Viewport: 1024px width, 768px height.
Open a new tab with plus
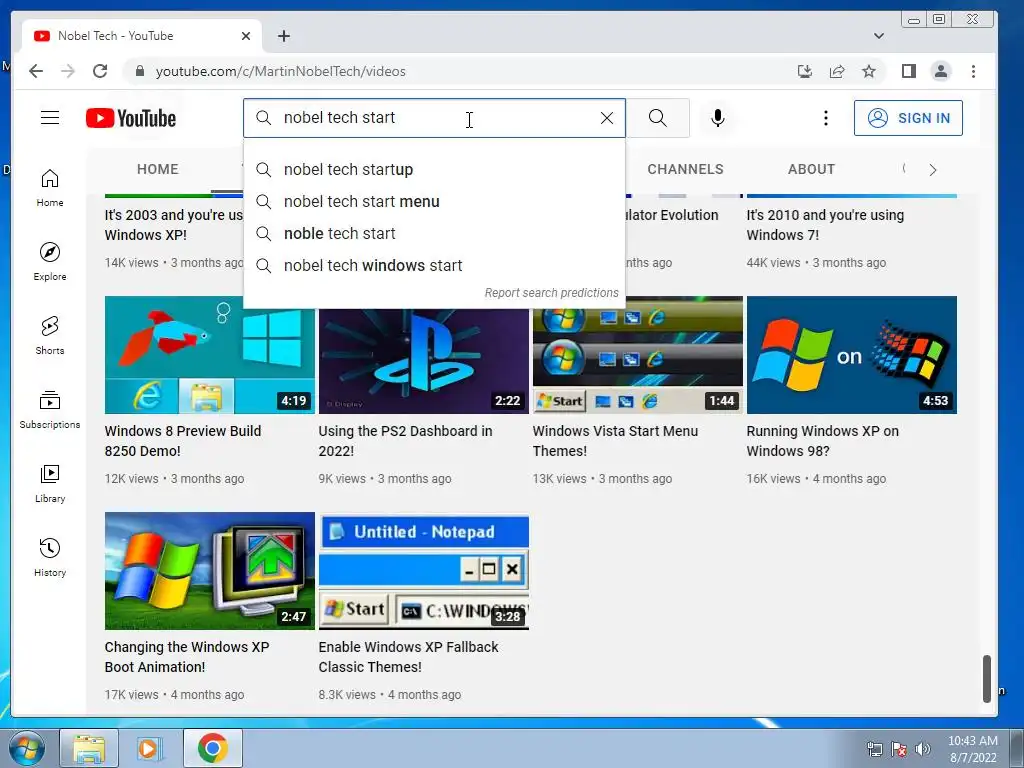(283, 36)
